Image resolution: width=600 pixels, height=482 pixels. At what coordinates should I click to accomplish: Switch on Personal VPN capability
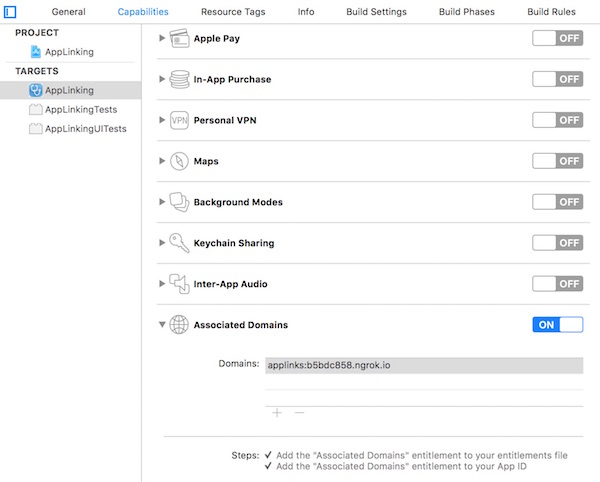click(x=558, y=120)
